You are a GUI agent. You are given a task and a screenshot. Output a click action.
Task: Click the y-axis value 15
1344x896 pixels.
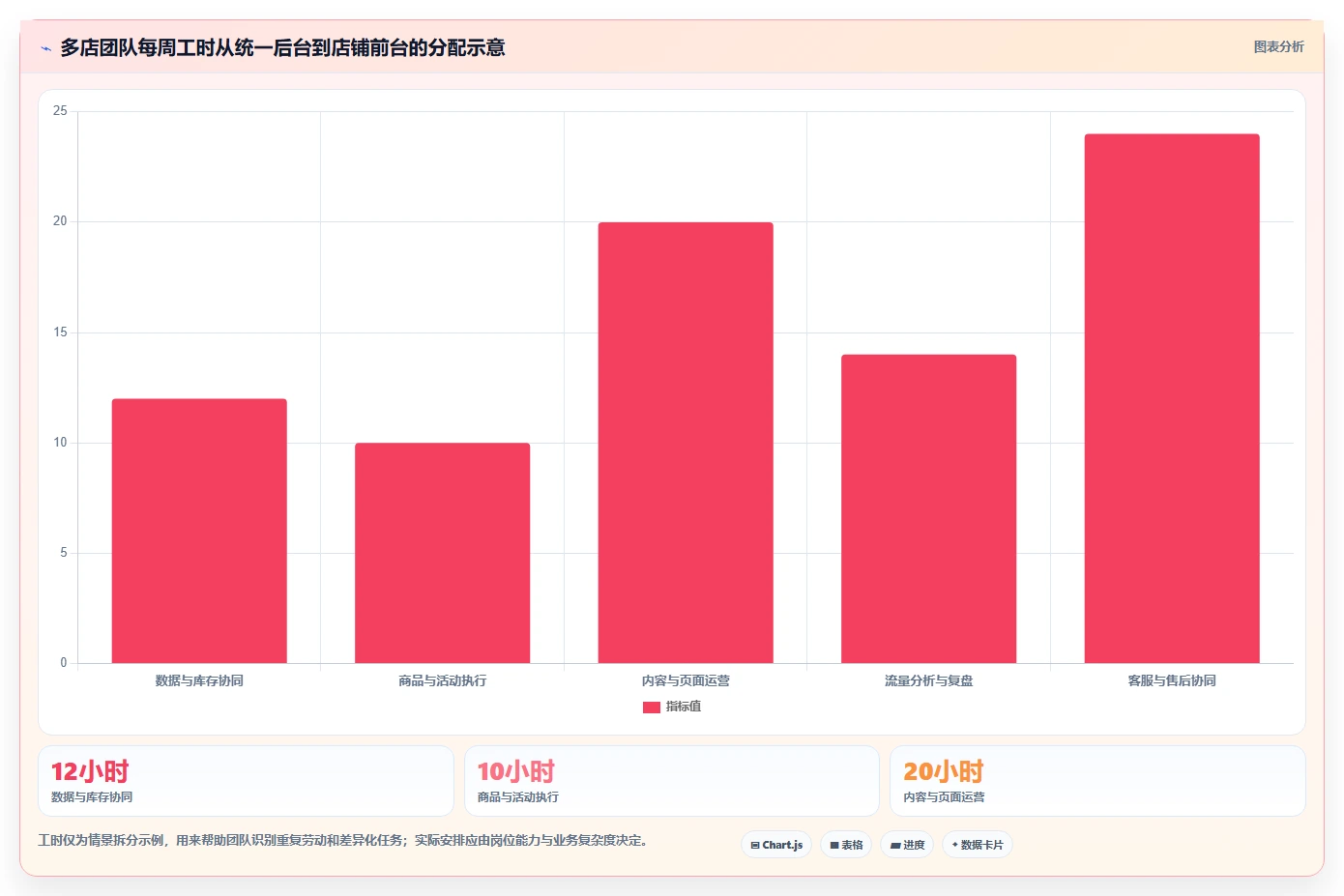pos(60,332)
